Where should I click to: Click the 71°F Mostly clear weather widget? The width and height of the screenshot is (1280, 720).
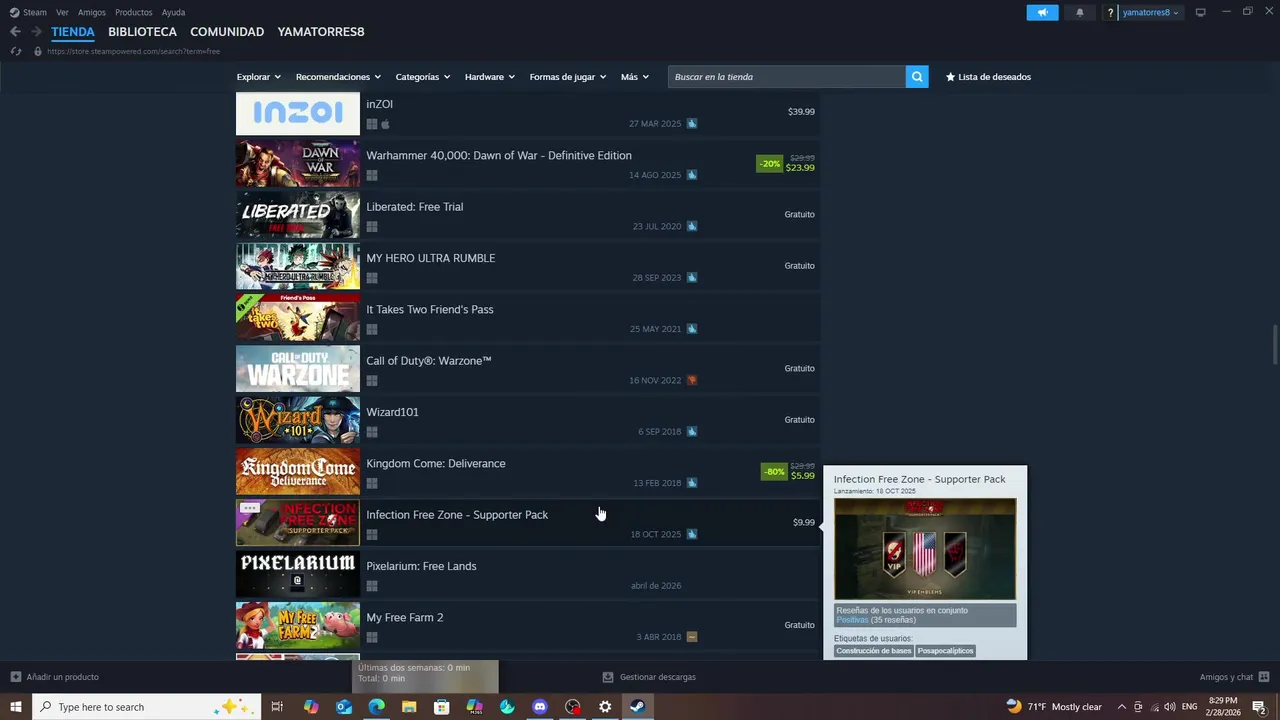(x=1053, y=707)
